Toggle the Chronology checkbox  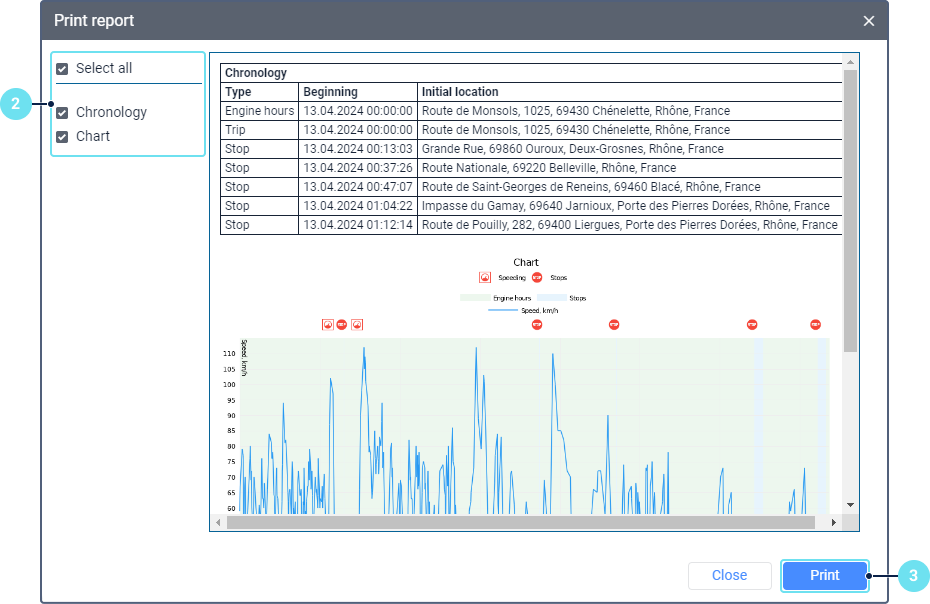(x=63, y=113)
